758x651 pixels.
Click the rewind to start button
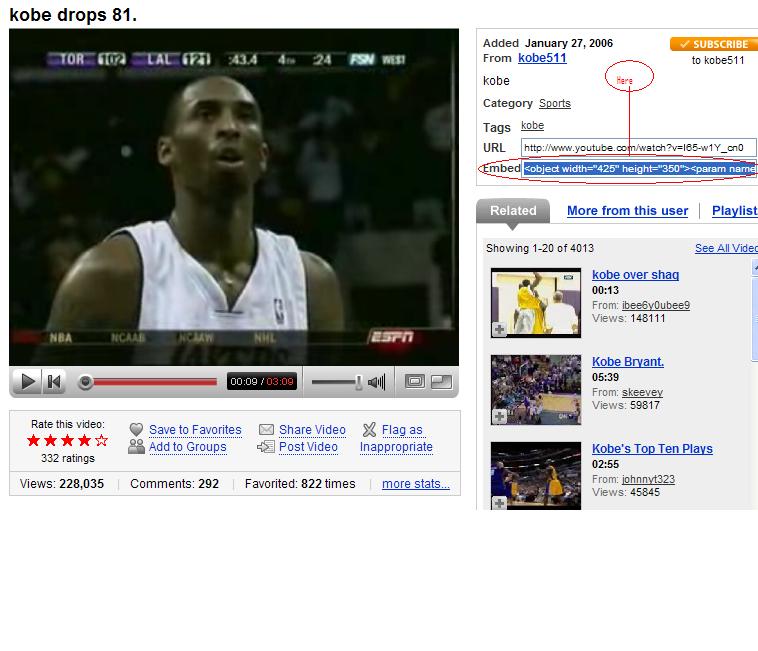(x=54, y=381)
